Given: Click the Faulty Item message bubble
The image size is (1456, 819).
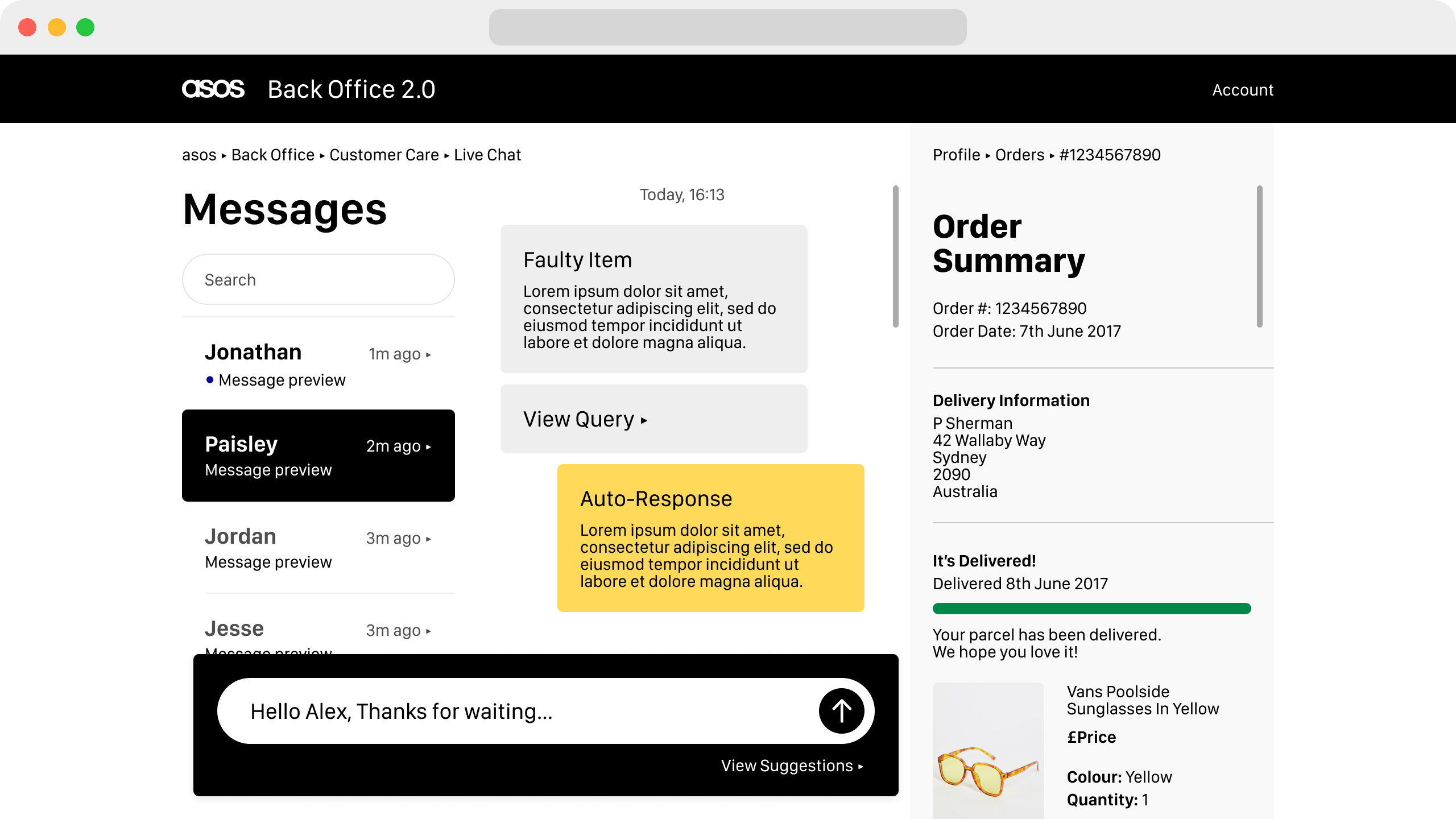Looking at the screenshot, I should (x=654, y=299).
